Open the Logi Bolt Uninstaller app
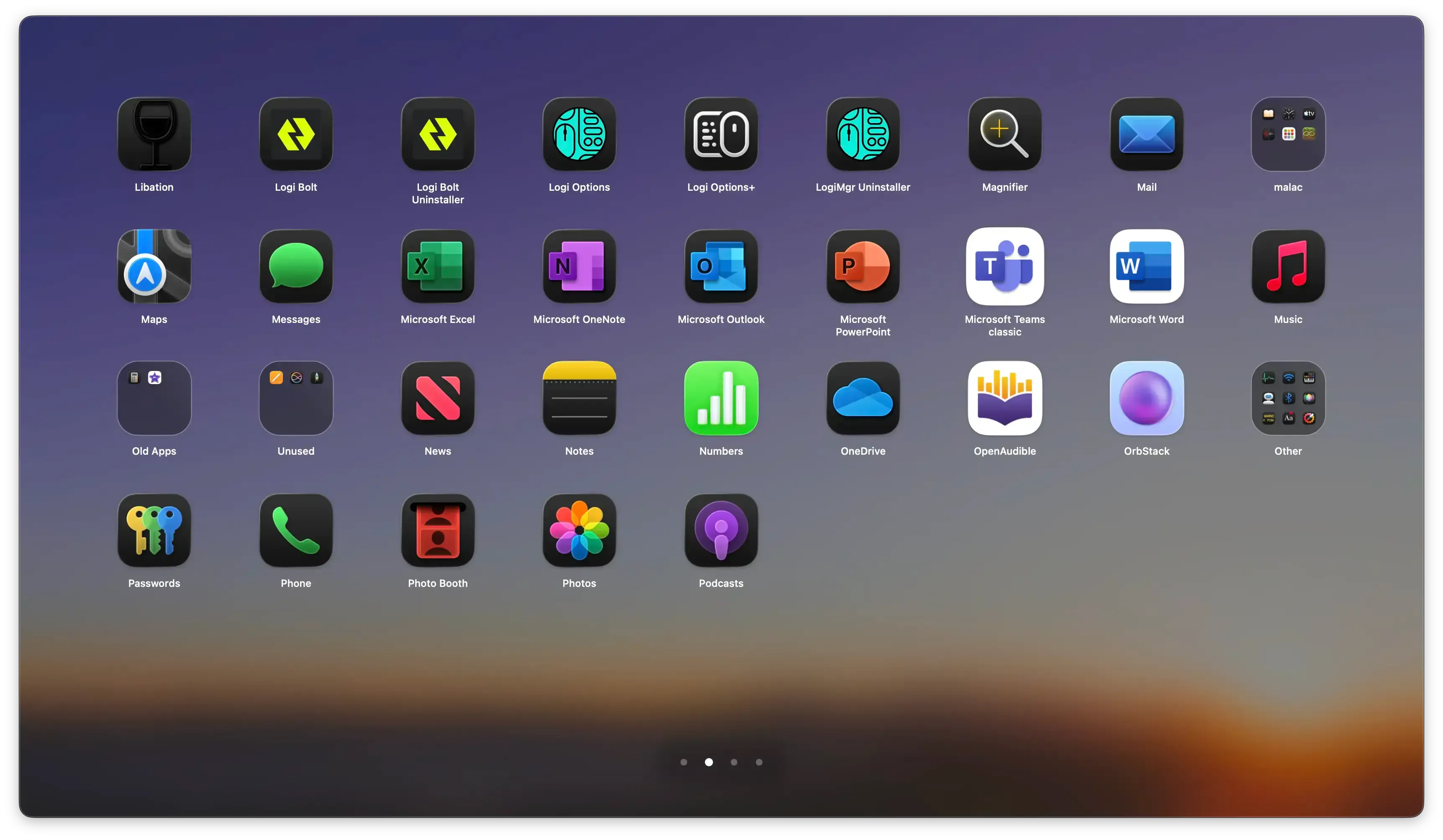The width and height of the screenshot is (1443, 840). tap(438, 134)
